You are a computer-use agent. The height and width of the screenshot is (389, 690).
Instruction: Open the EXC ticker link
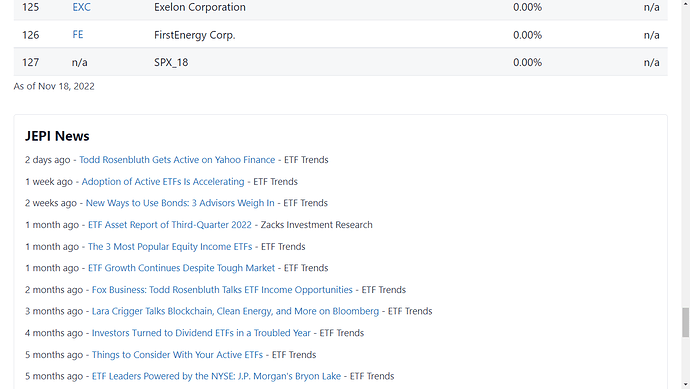[x=81, y=7]
